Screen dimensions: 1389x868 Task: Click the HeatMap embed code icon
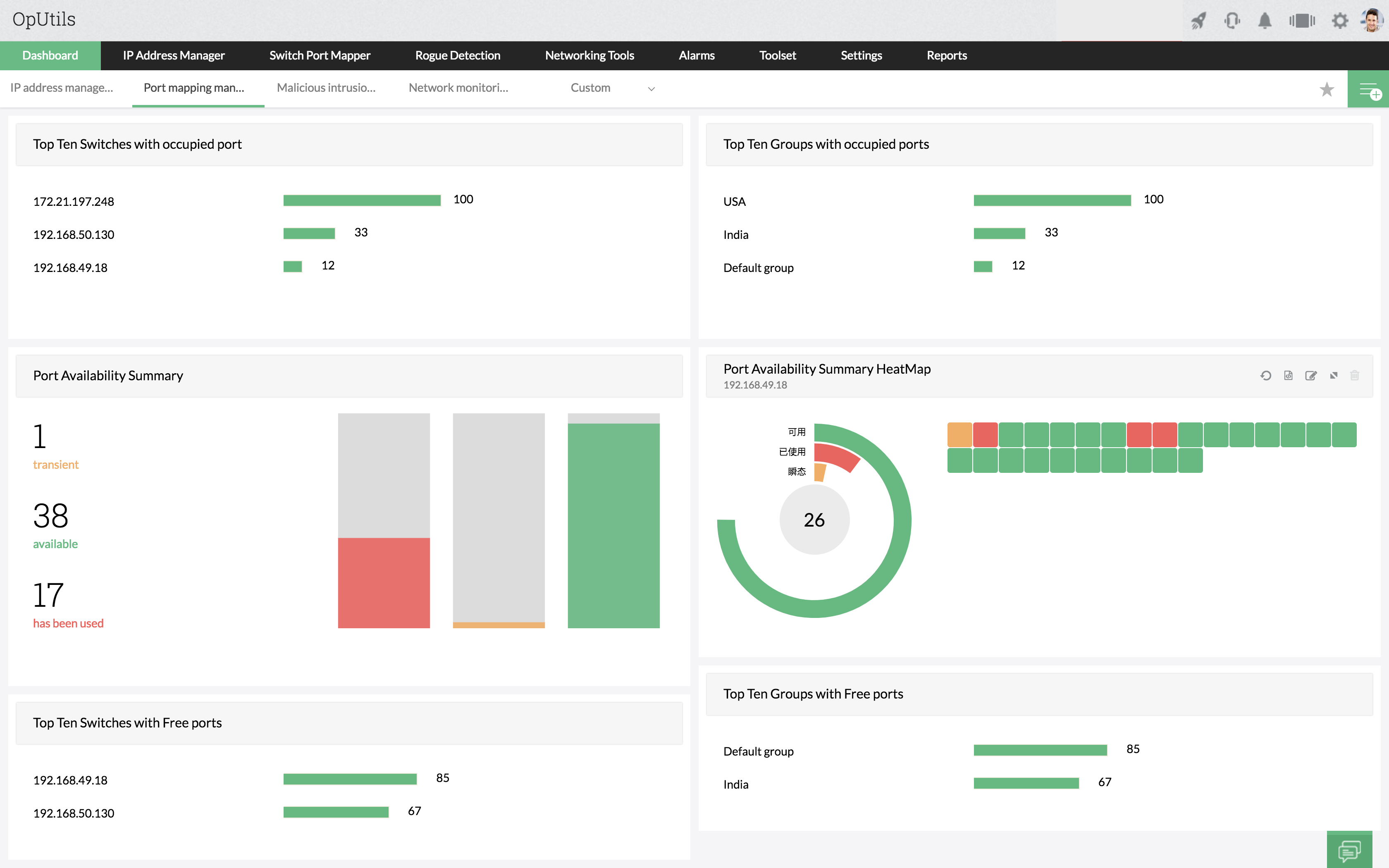tap(1289, 375)
